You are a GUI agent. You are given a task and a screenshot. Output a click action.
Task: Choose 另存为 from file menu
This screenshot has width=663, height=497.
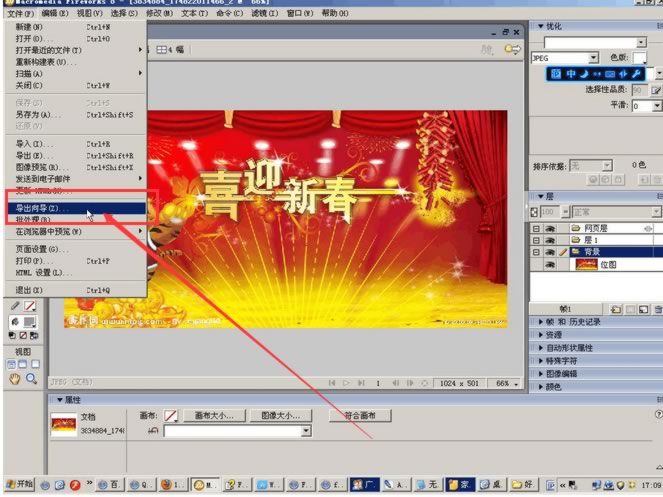(x=76, y=115)
